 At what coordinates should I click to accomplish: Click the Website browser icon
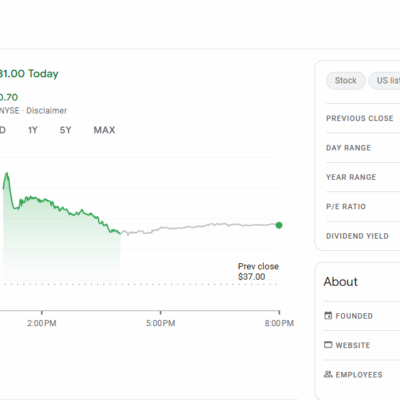328,345
